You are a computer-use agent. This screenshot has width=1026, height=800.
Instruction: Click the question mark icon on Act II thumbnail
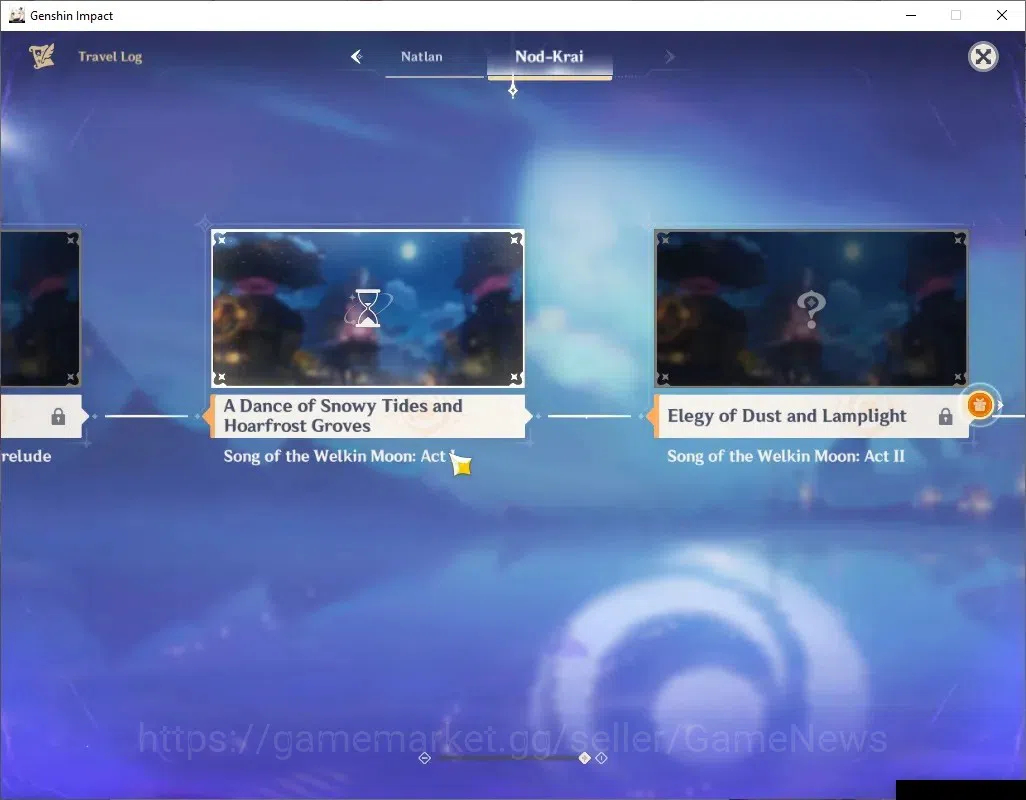[811, 309]
